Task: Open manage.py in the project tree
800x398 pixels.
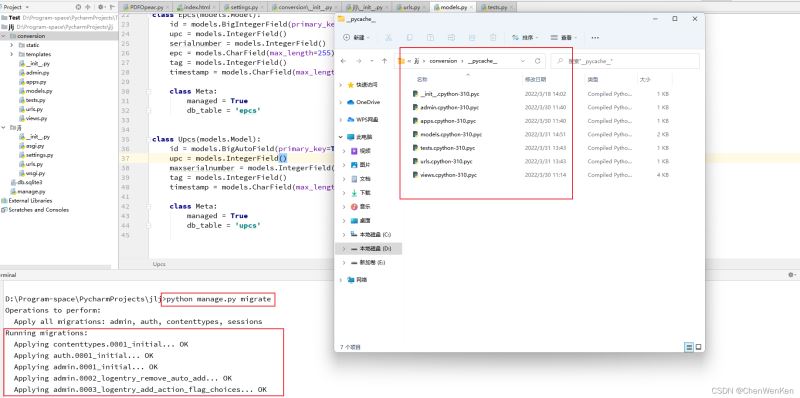Action: [31, 191]
